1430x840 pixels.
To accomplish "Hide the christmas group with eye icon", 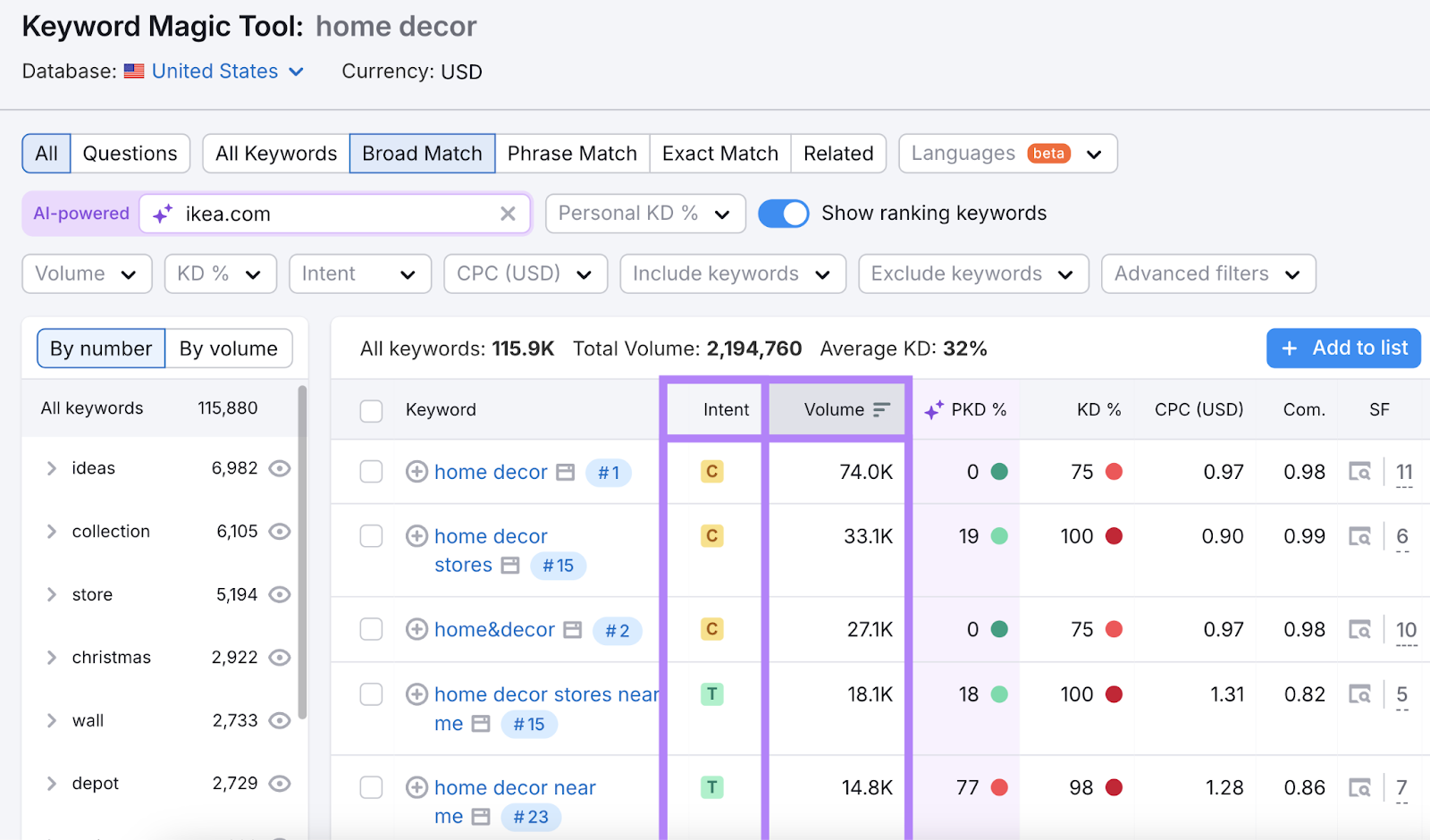I will click(x=280, y=658).
